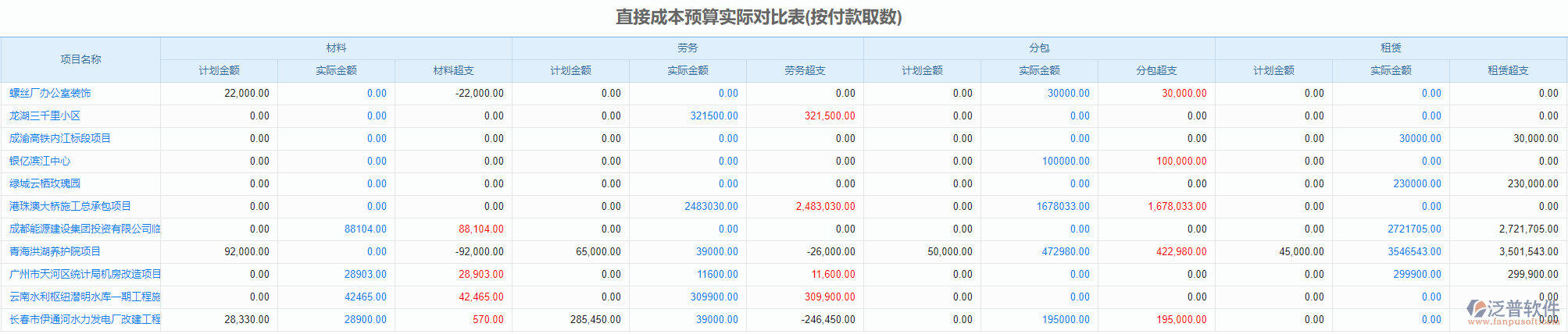Open 2721705.00 lease actual amount link
The image size is (1568, 334).
tap(1414, 229)
